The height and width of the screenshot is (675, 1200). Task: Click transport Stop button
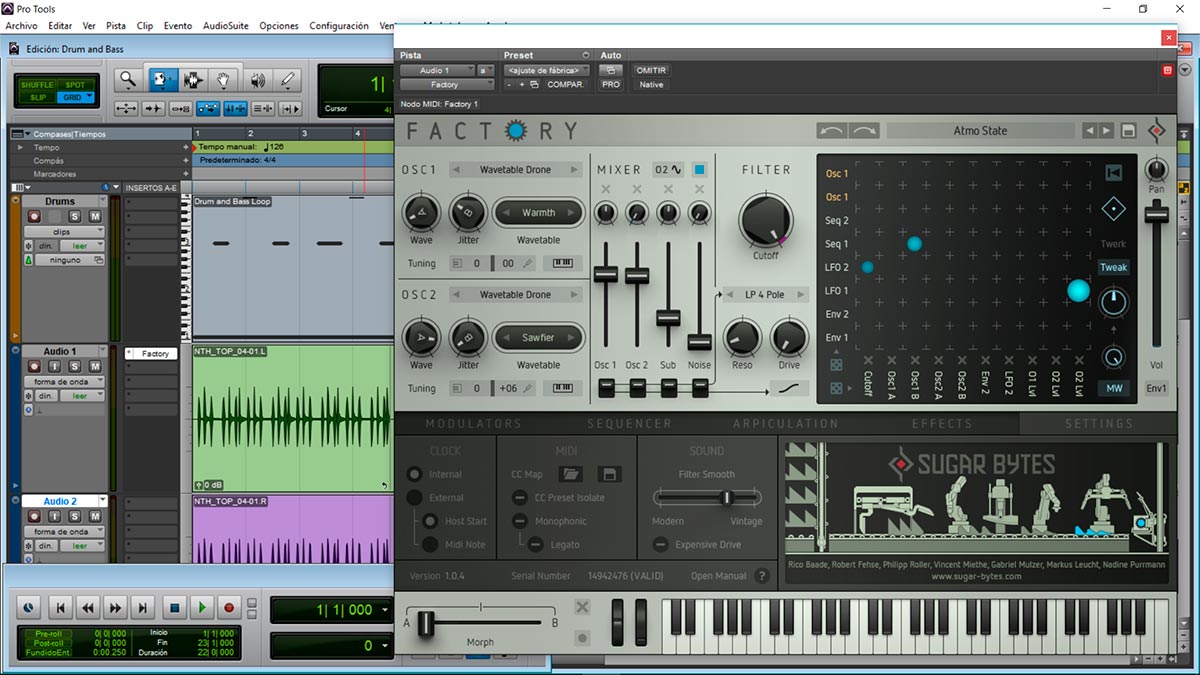click(173, 607)
